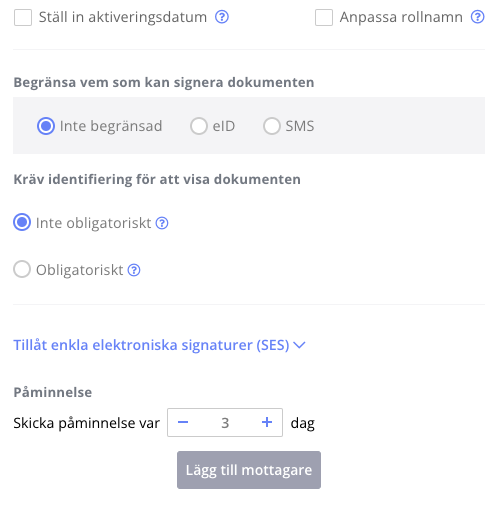501x506 pixels.
Task: Choose SMS signing restriction
Action: [x=272, y=126]
